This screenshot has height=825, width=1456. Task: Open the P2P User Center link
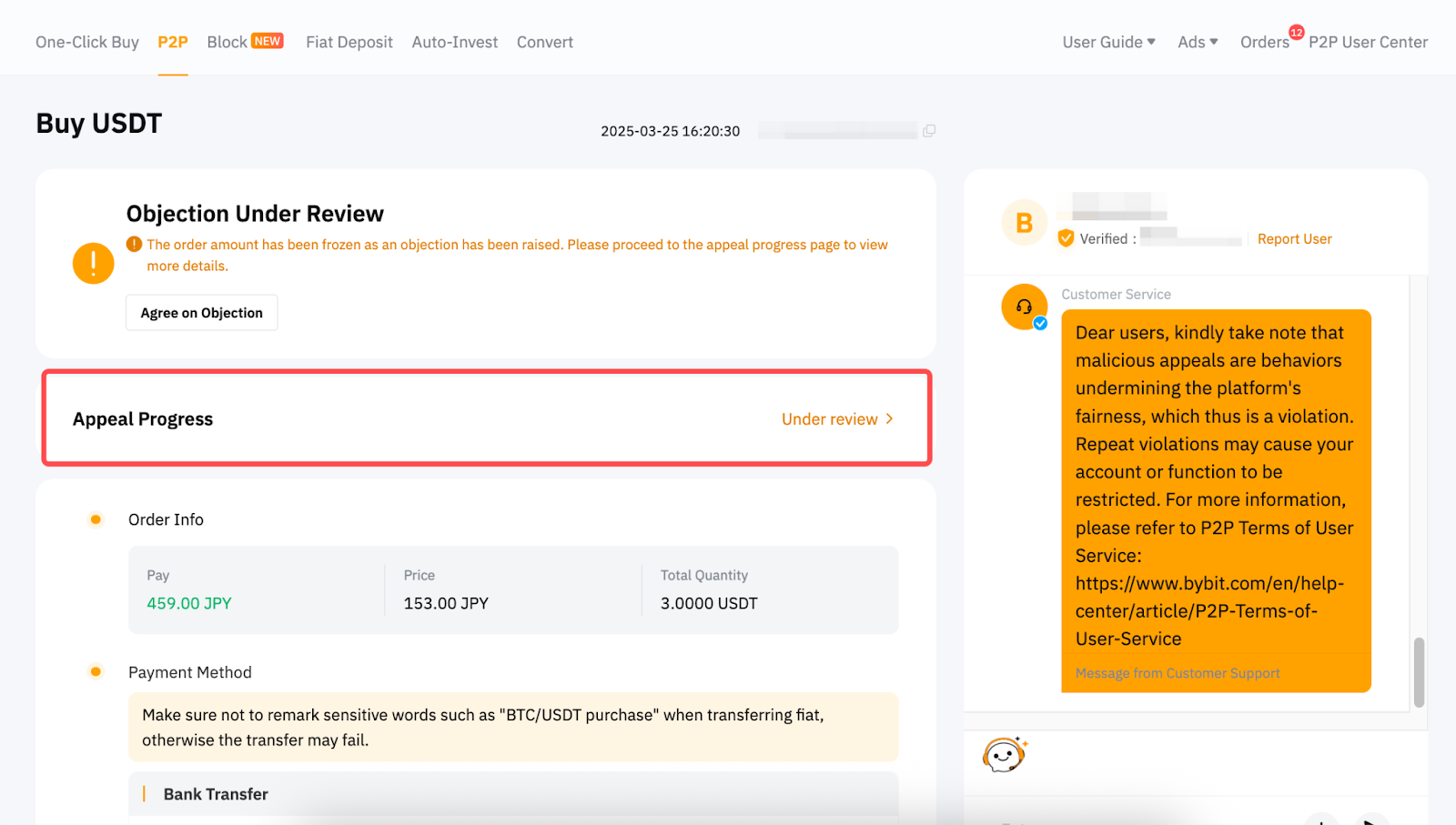1368,42
